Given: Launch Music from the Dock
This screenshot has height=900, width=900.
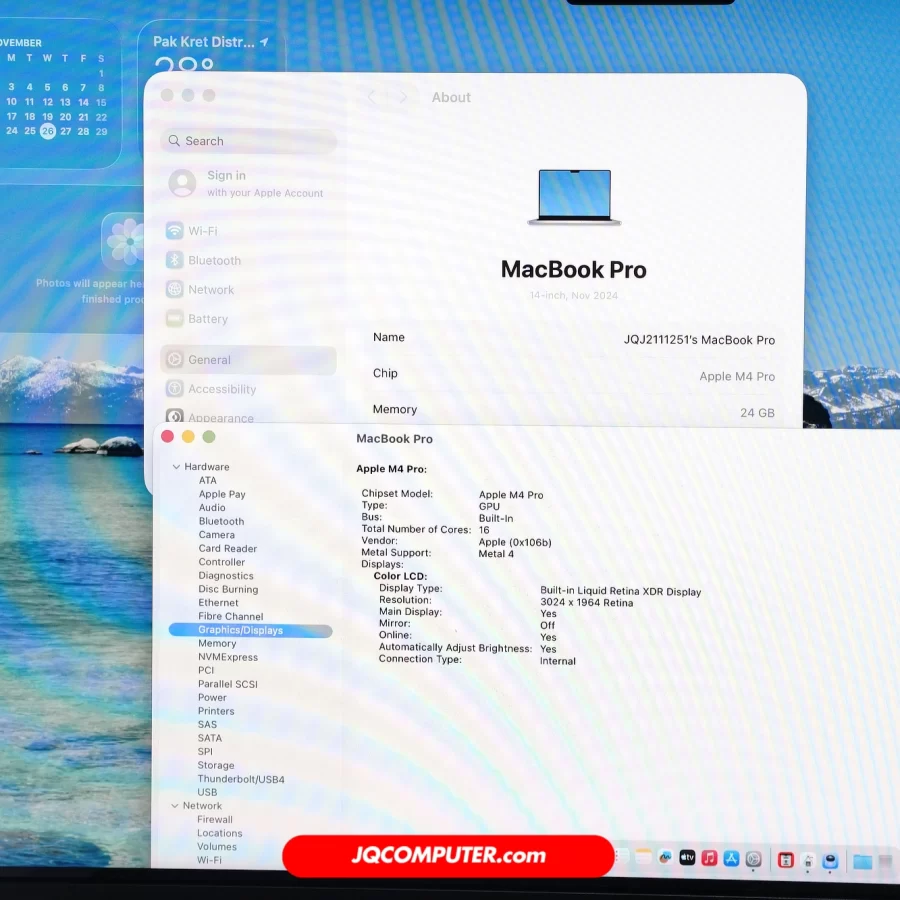Looking at the screenshot, I should [709, 858].
